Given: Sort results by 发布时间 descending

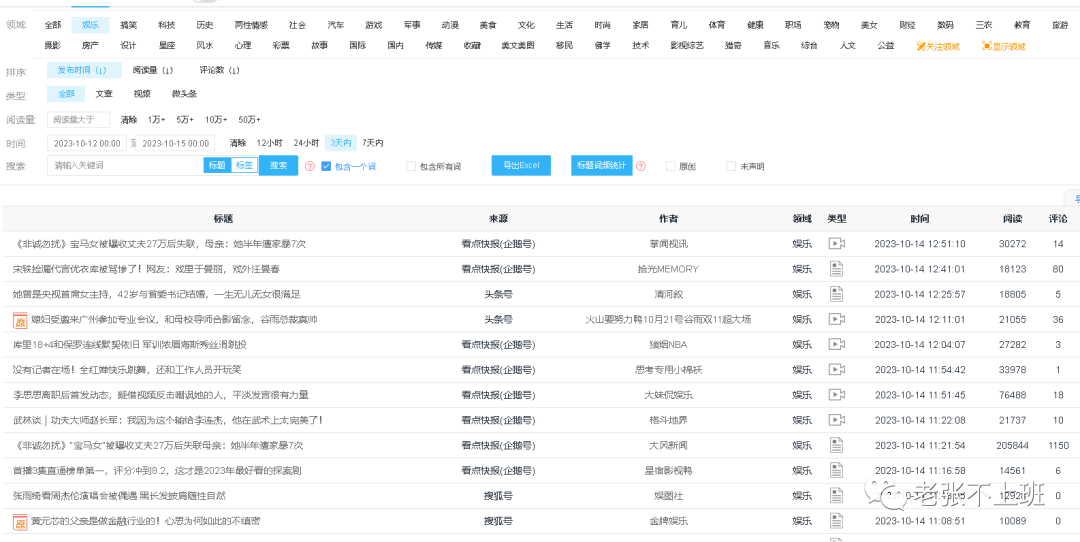Looking at the screenshot, I should (84, 70).
